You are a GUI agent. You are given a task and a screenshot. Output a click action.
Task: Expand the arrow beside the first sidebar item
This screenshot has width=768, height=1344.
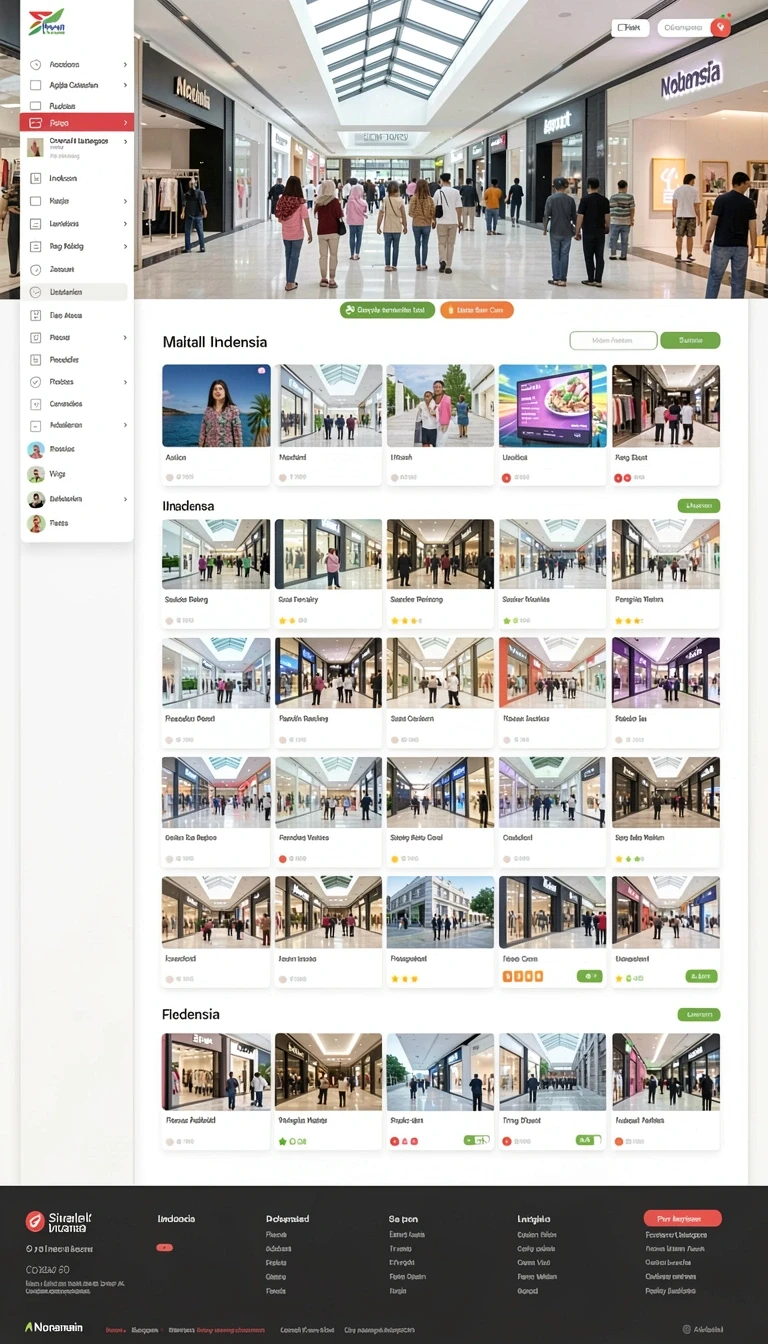125,64
